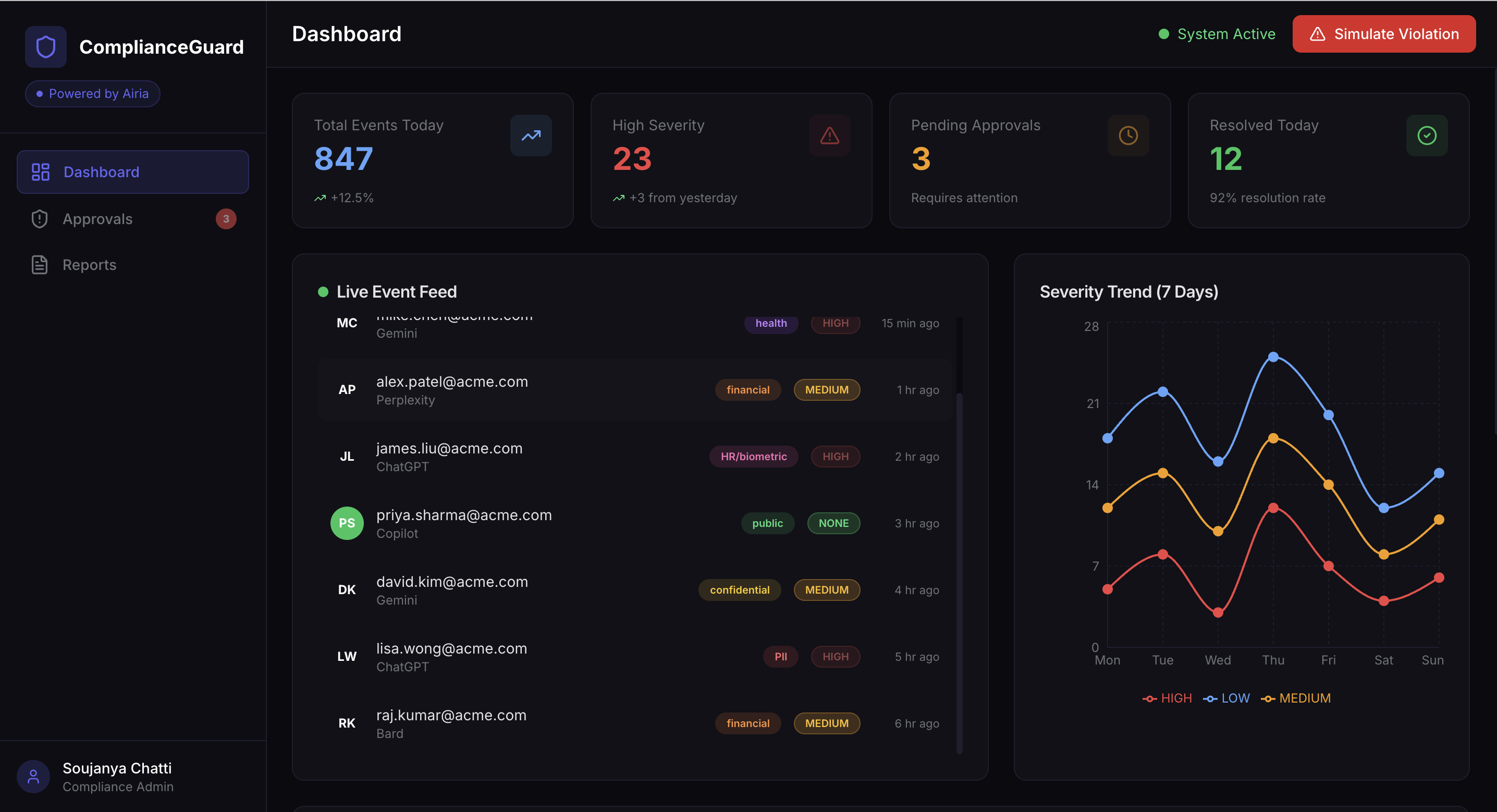The image size is (1497, 812).
Task: Click the user avatar for Soujanya Chatti
Action: coord(33,776)
